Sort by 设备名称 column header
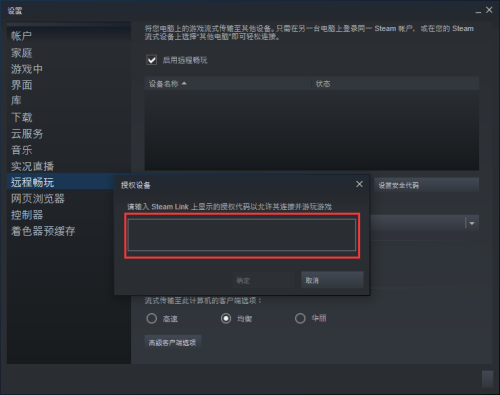500x395 pixels. coord(228,84)
